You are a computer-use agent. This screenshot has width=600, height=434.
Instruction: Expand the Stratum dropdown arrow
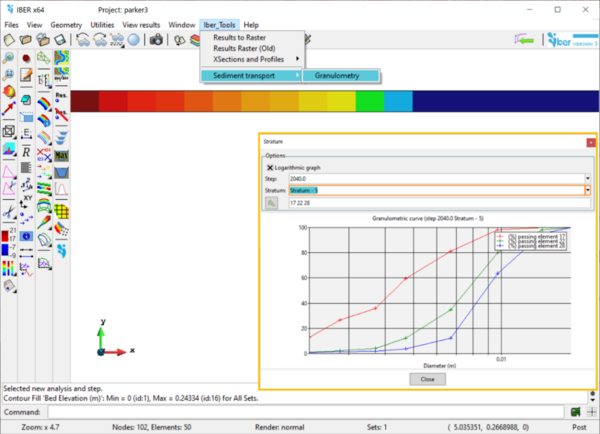pyautogui.click(x=588, y=189)
